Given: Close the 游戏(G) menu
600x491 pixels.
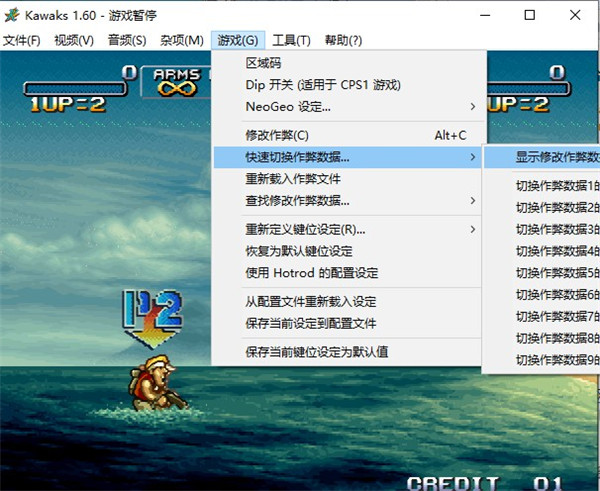Looking at the screenshot, I should pyautogui.click(x=238, y=40).
